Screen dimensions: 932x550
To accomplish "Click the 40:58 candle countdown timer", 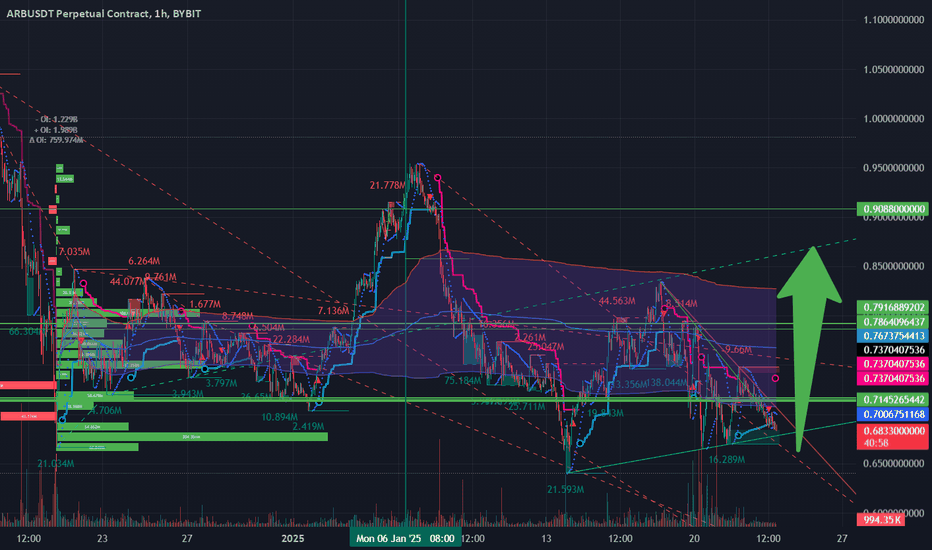I will coord(876,443).
